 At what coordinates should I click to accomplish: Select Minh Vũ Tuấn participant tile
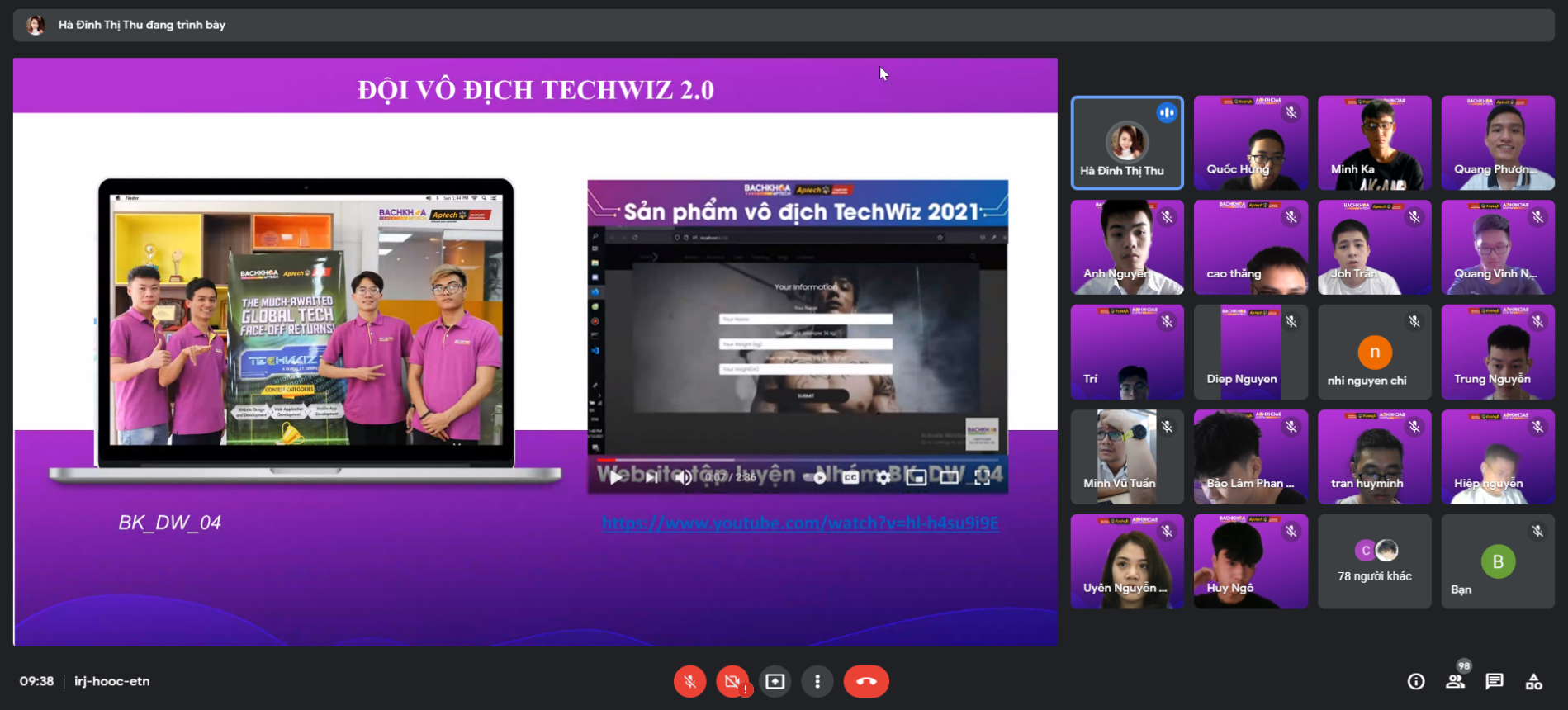pos(1127,457)
